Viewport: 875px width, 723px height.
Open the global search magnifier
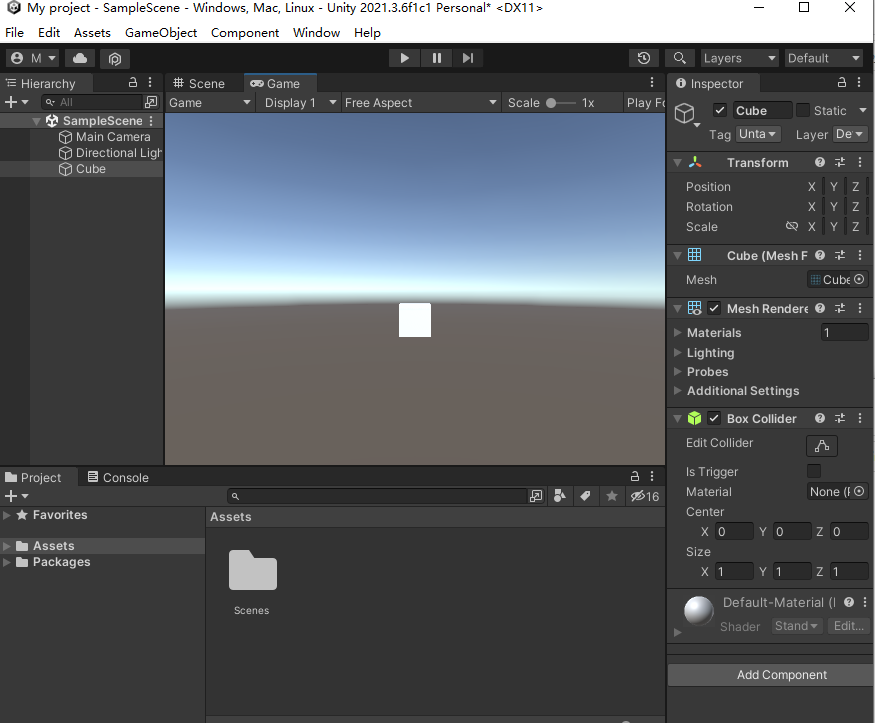pyautogui.click(x=680, y=58)
